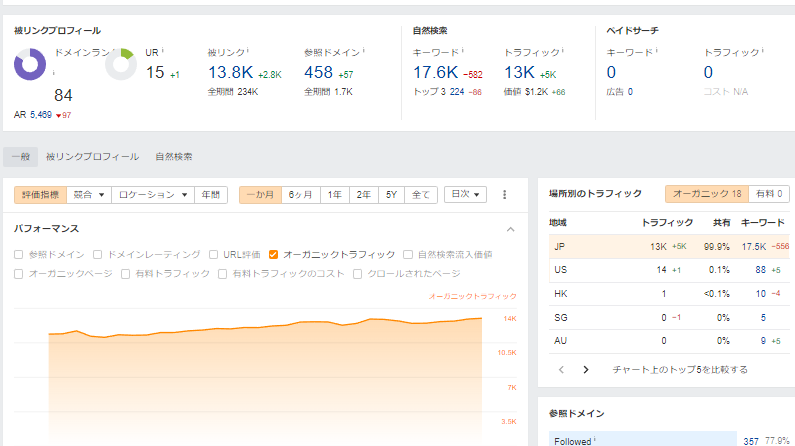The image size is (795, 446).
Task: Sort by キーワード column header
Action: click(763, 222)
